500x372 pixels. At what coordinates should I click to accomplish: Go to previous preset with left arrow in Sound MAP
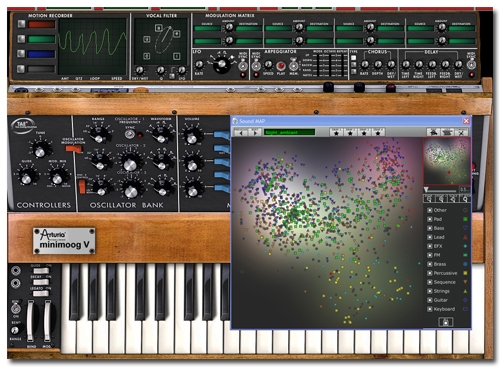pos(240,132)
